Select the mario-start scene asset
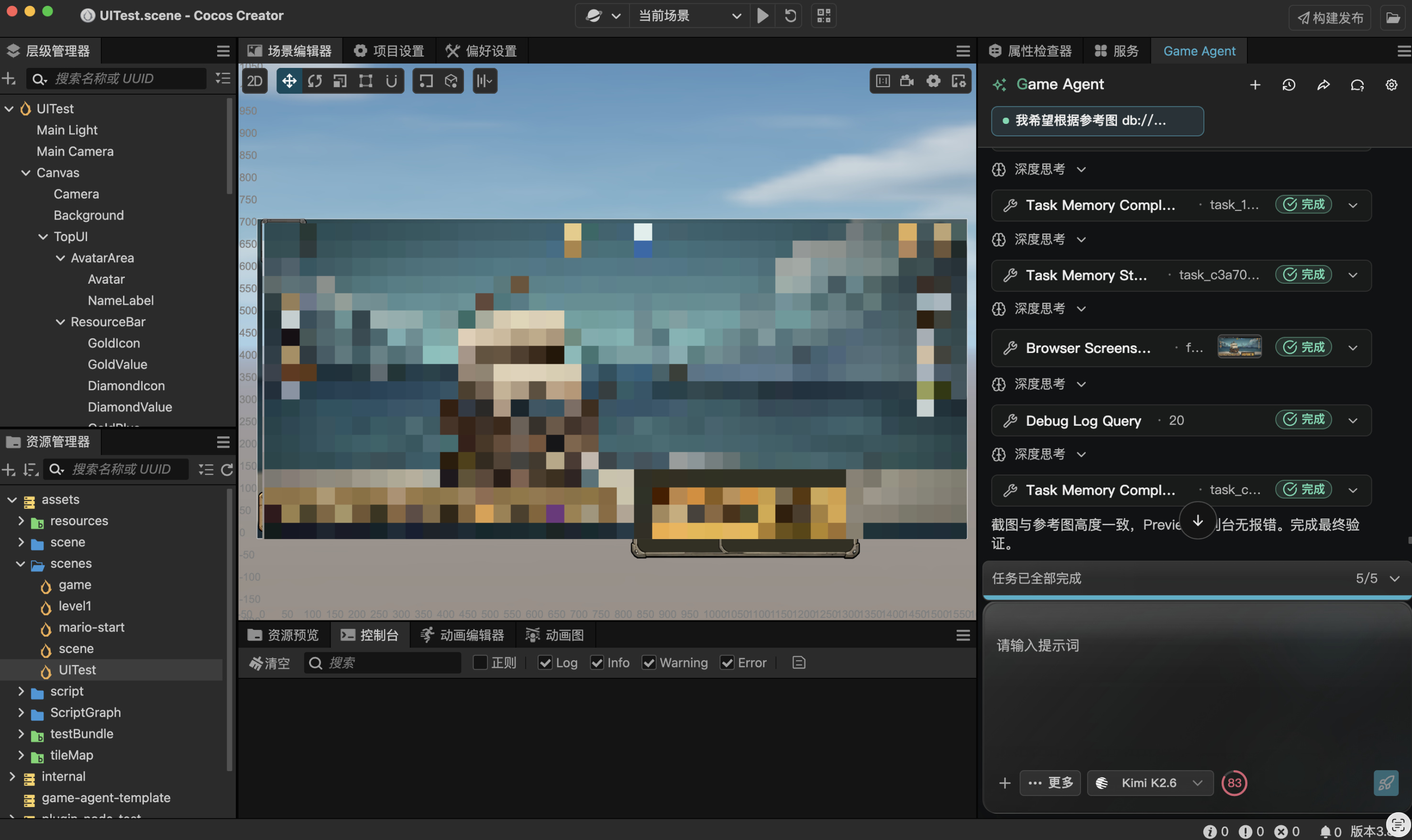Viewport: 1412px width, 840px height. pos(91,627)
